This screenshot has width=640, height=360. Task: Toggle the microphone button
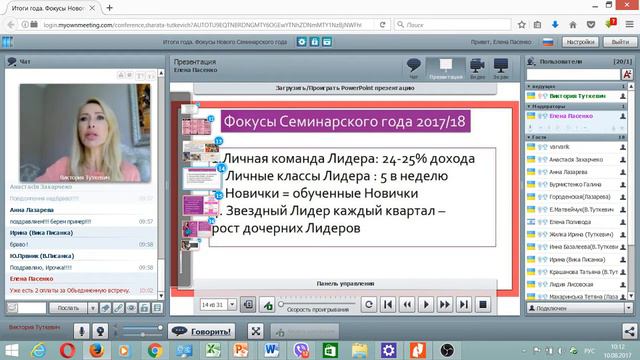[x=82, y=331]
